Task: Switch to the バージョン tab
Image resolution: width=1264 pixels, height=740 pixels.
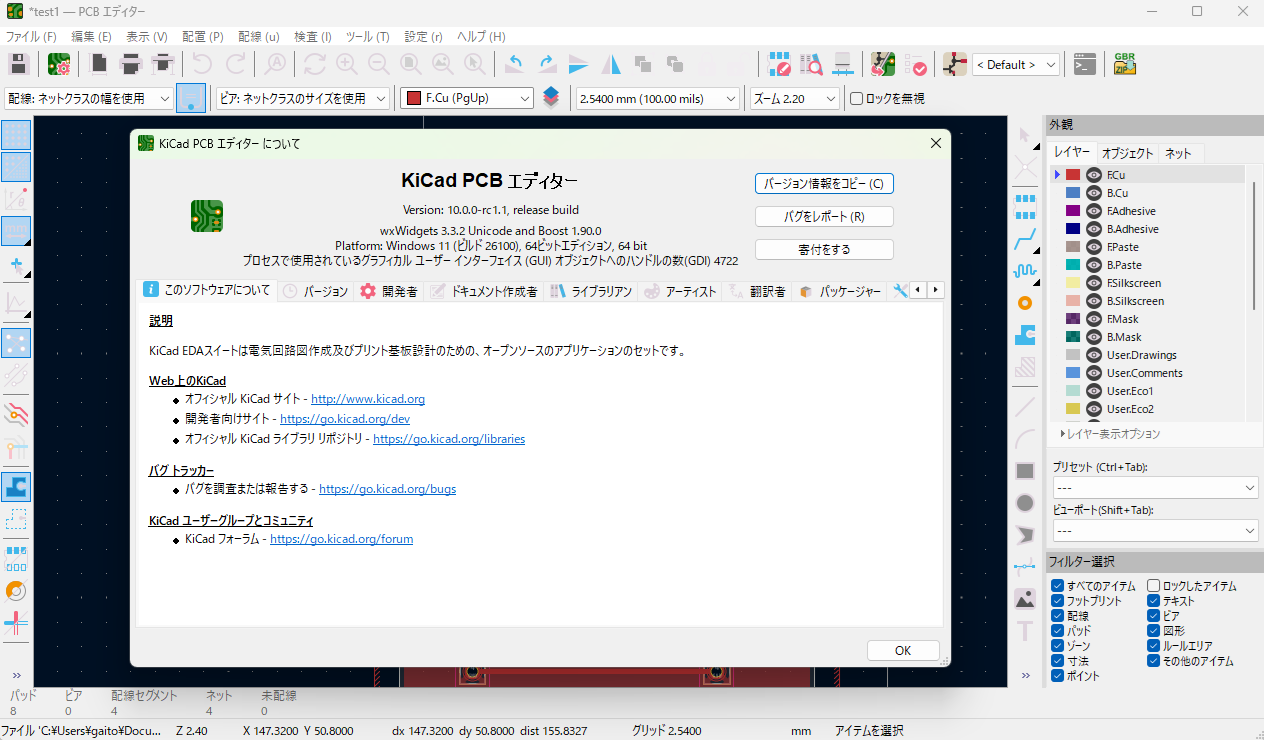Action: point(316,291)
